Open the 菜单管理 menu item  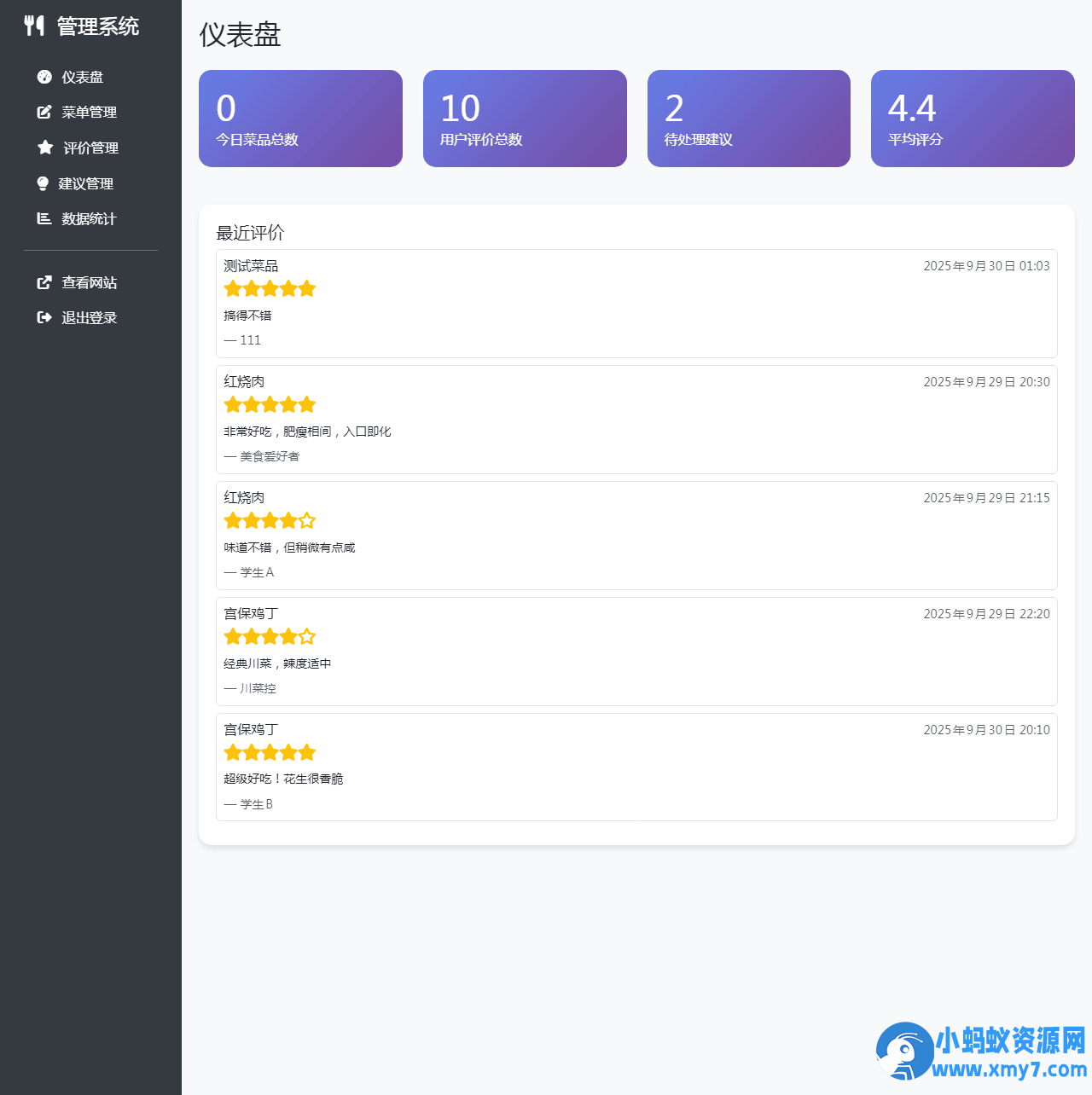coord(89,112)
